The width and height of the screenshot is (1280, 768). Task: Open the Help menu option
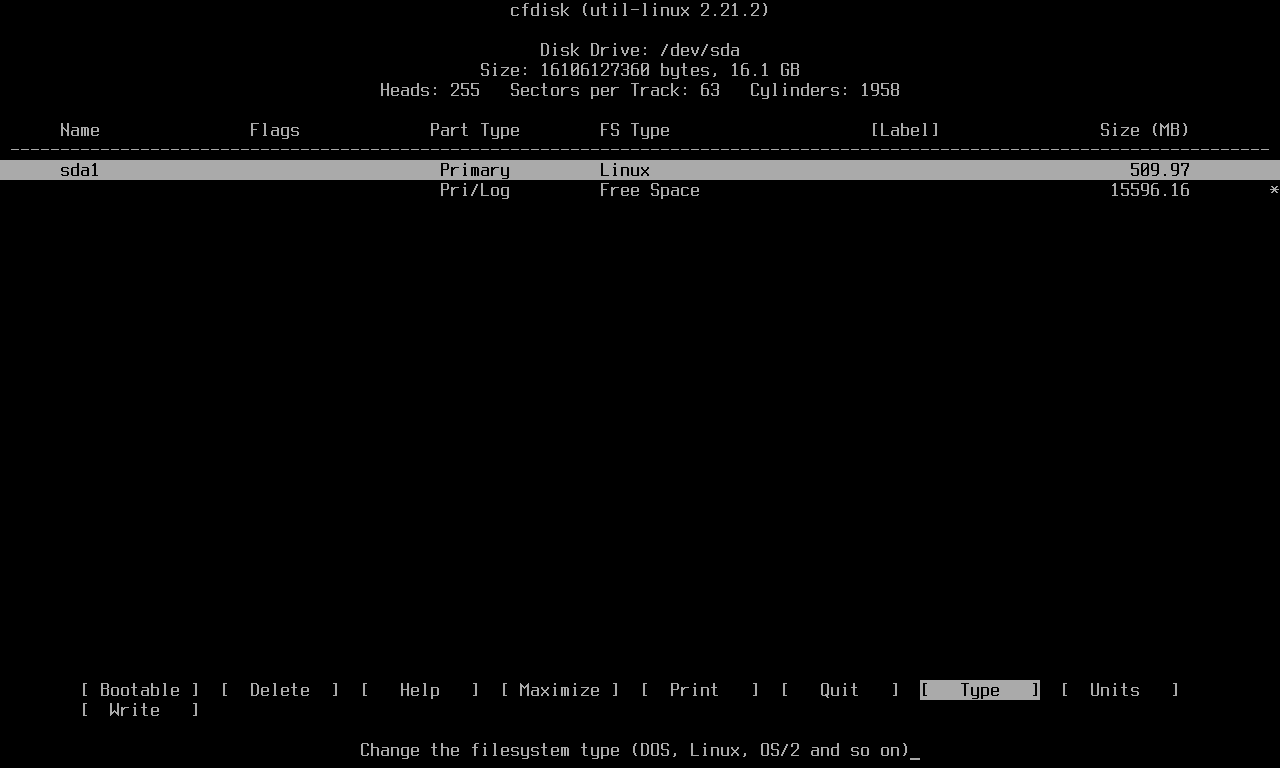[x=420, y=690]
